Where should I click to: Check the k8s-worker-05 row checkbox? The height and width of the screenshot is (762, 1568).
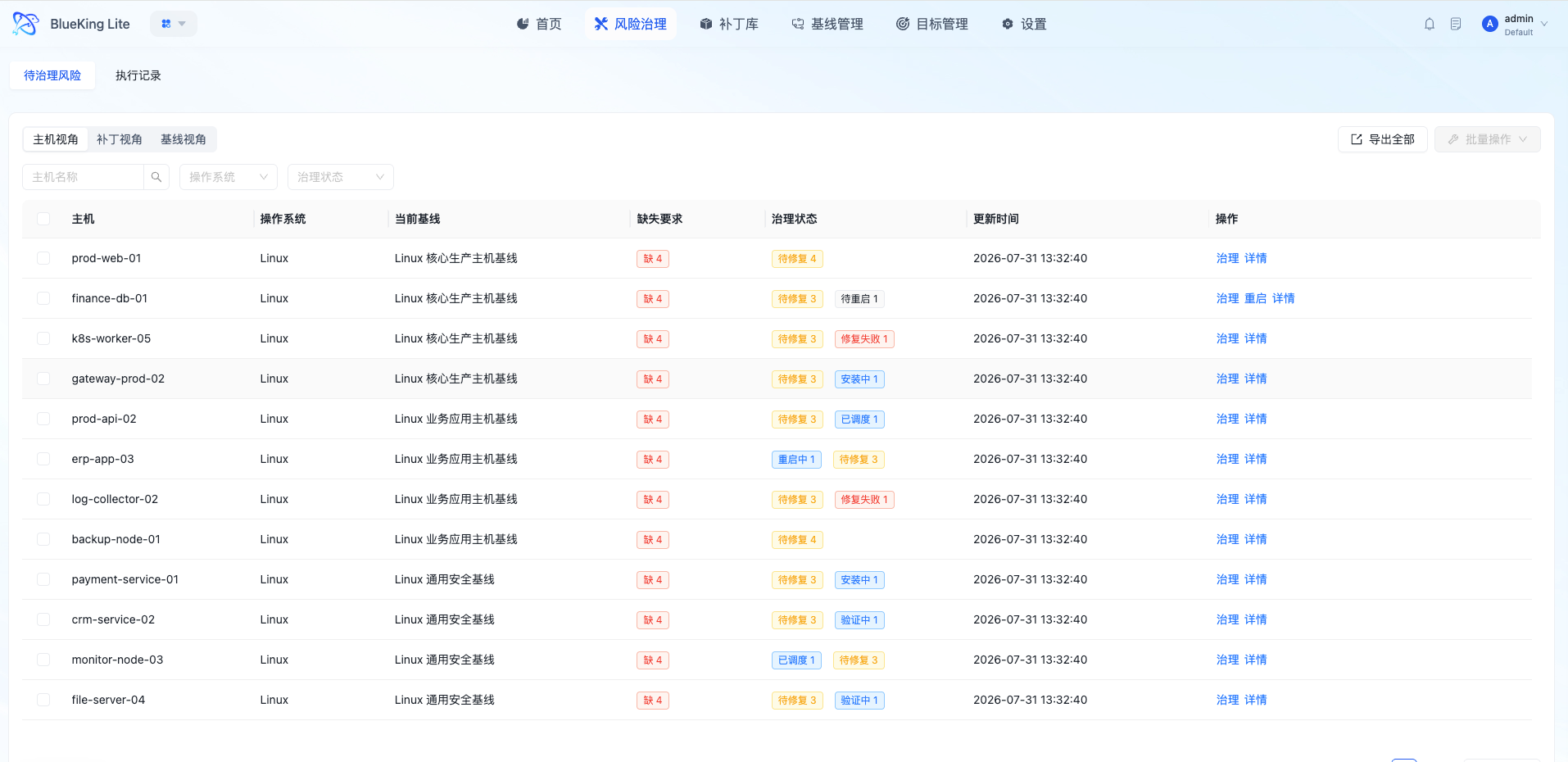tap(43, 338)
